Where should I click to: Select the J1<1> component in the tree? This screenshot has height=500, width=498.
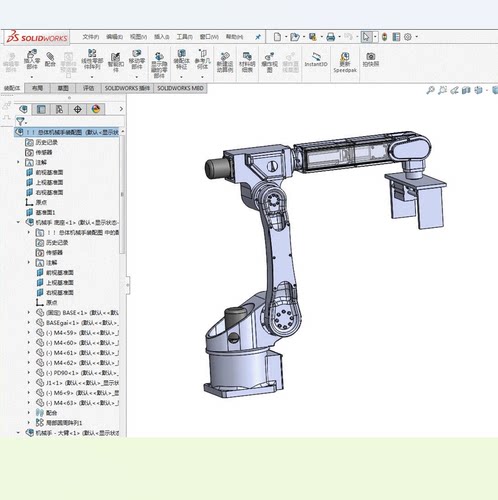point(78,383)
